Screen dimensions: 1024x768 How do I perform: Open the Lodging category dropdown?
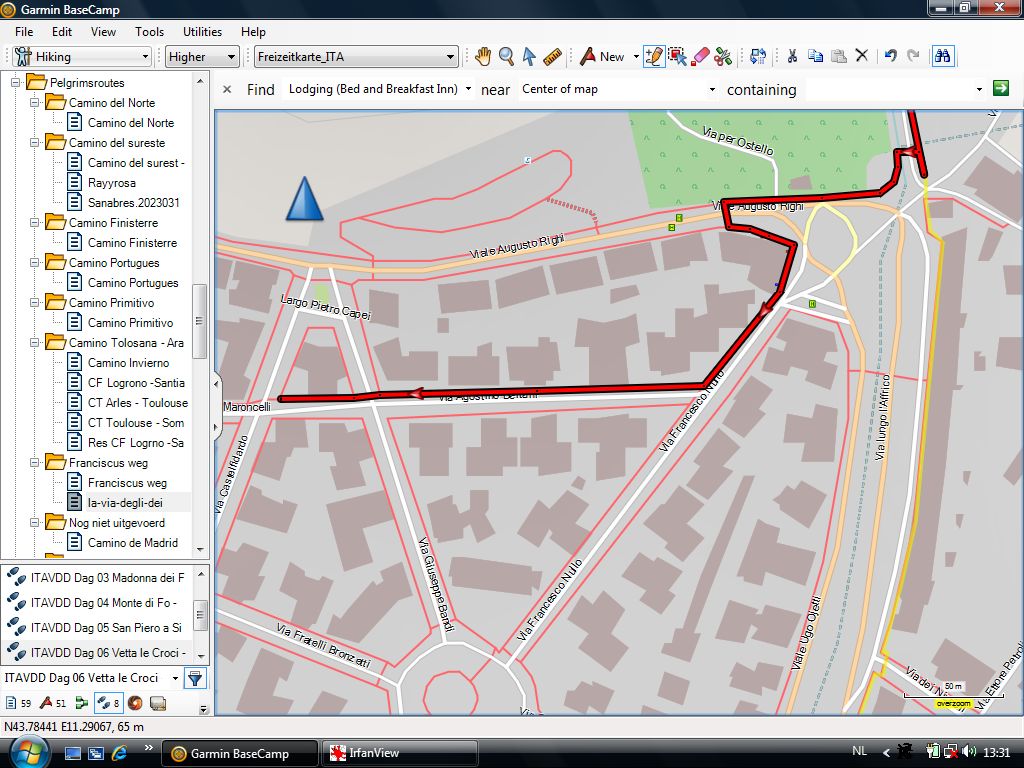pos(380,89)
